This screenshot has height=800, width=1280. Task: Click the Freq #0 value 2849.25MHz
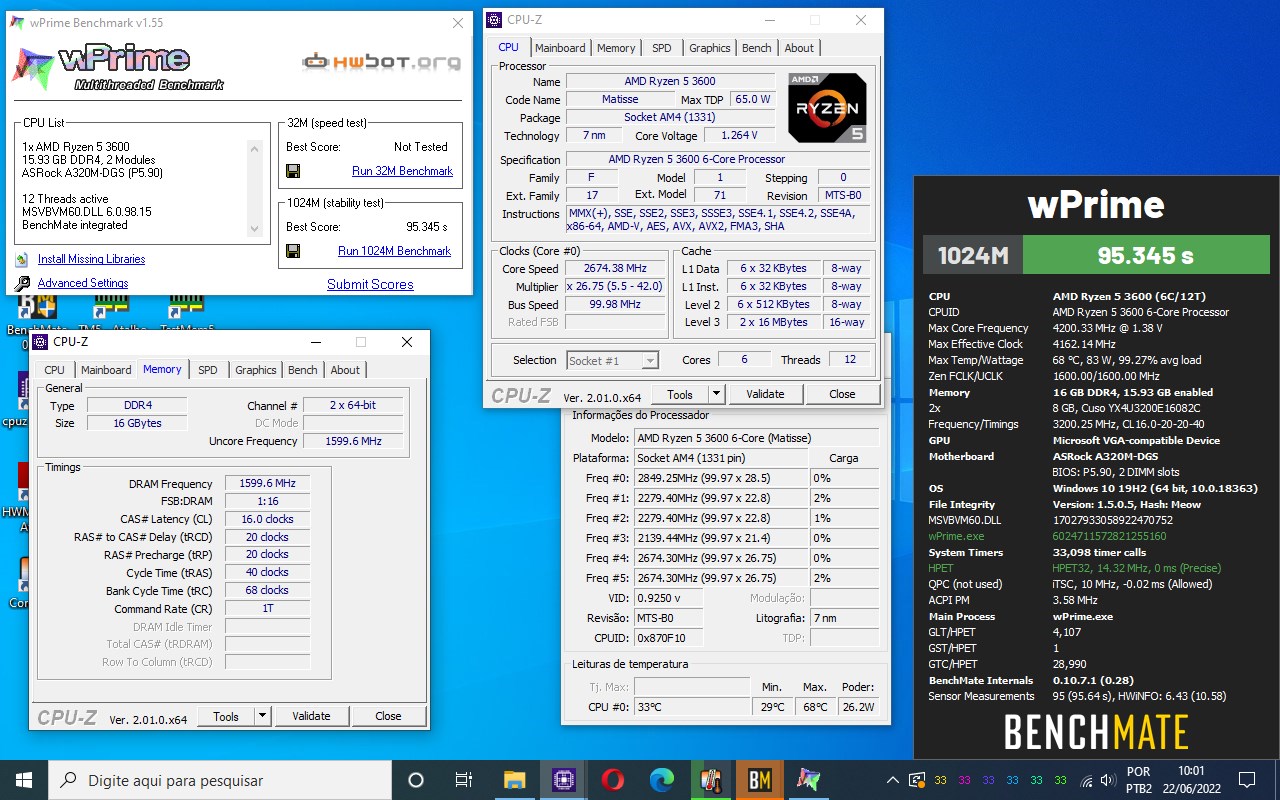pyautogui.click(x=721, y=478)
